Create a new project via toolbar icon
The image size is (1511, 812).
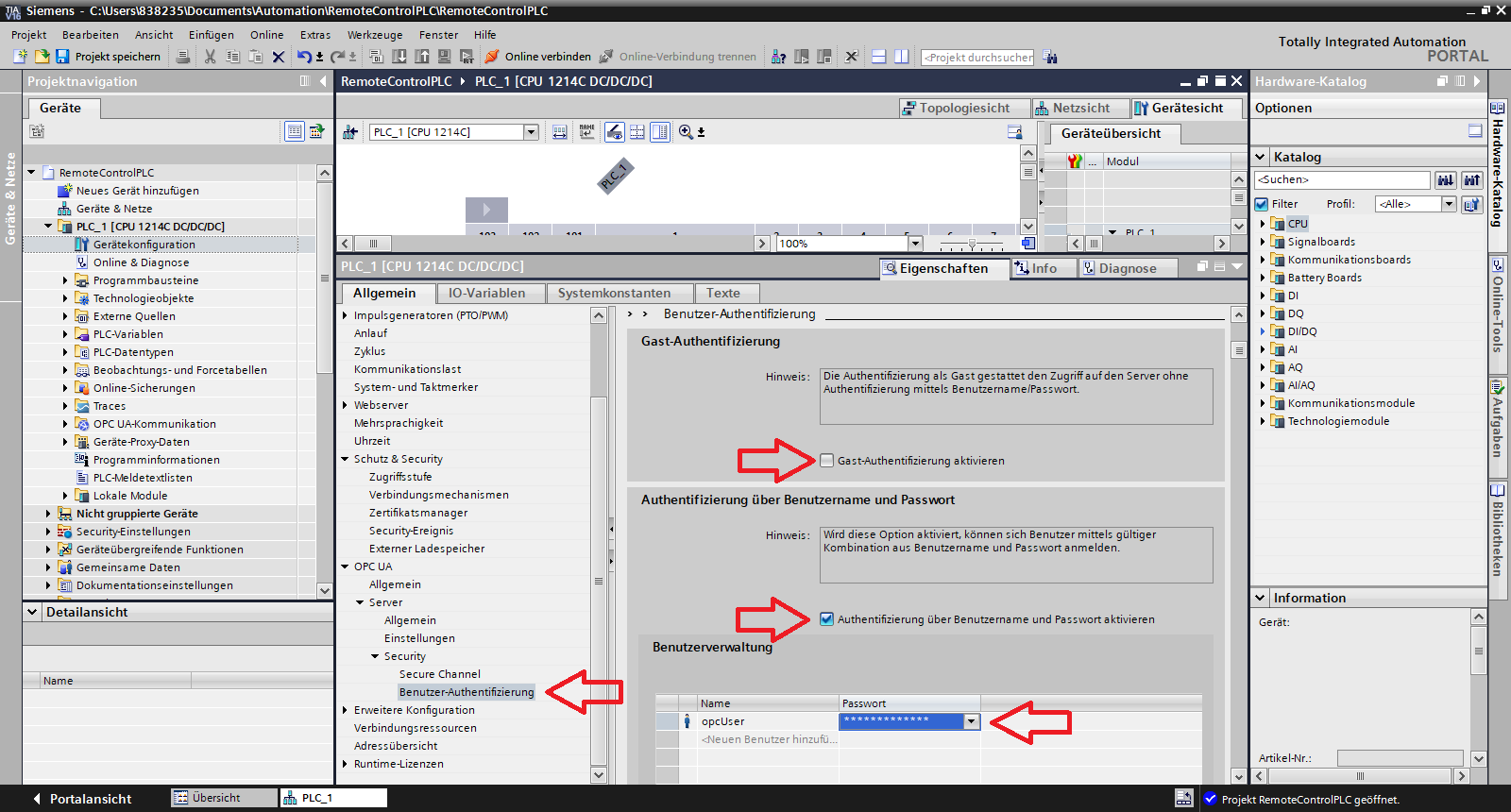[x=20, y=57]
